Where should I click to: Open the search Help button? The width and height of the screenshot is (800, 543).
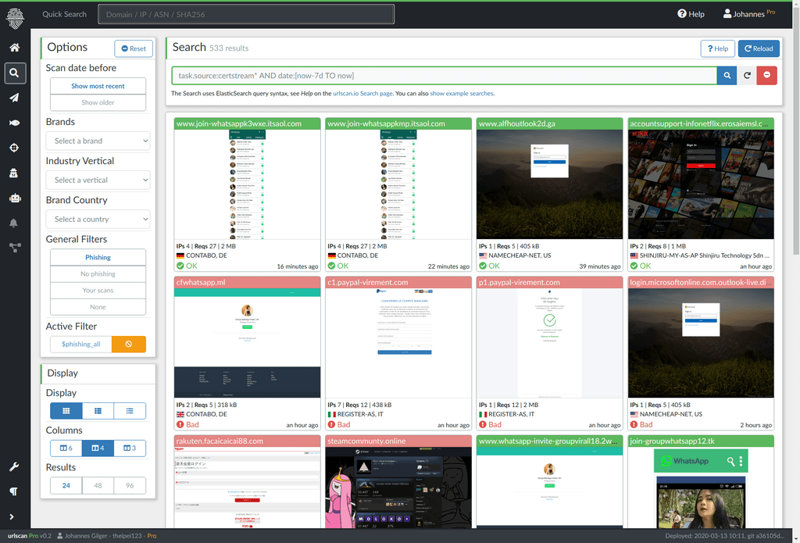coord(717,48)
